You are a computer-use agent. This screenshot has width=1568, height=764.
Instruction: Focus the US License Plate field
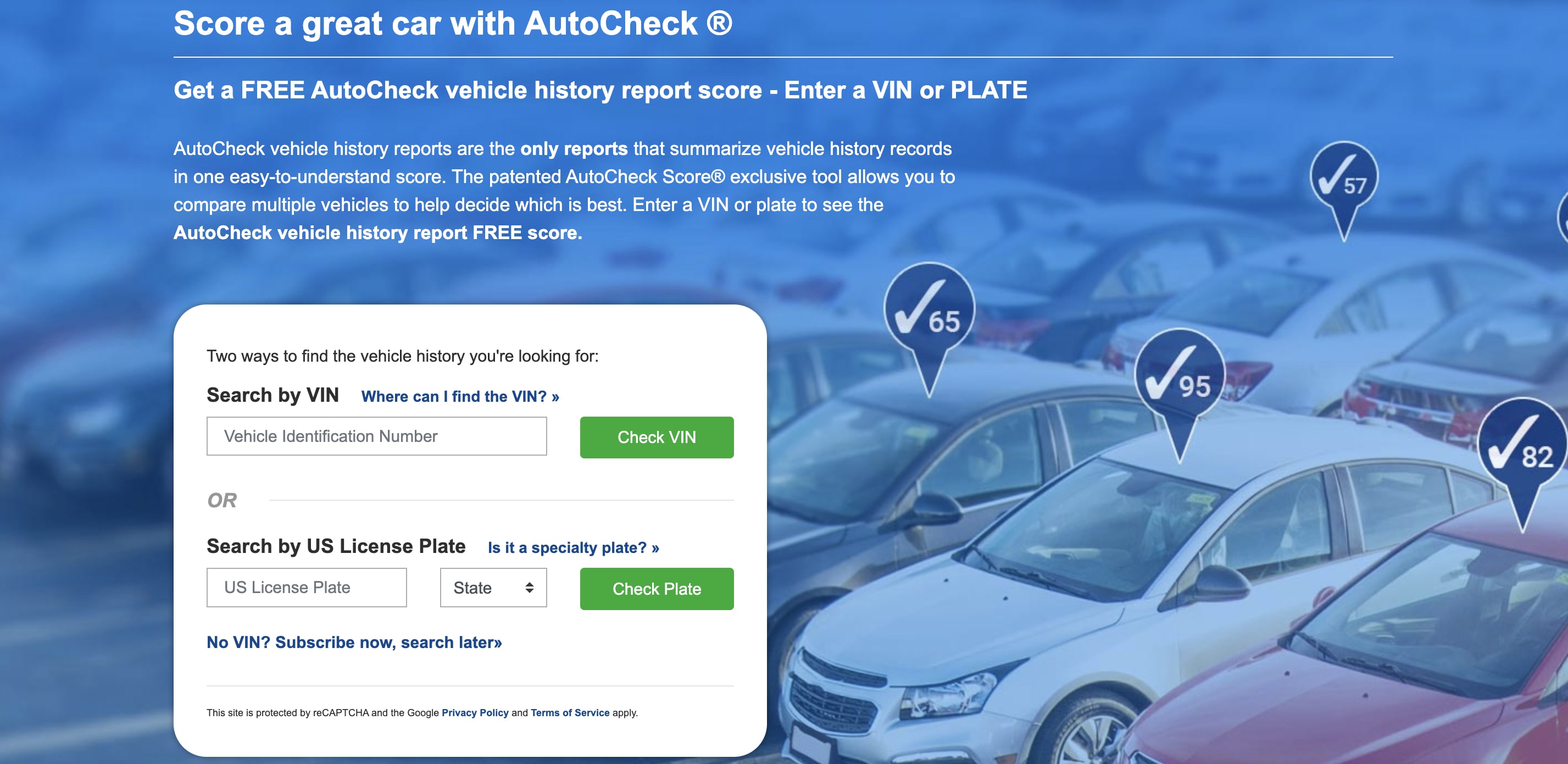point(306,588)
